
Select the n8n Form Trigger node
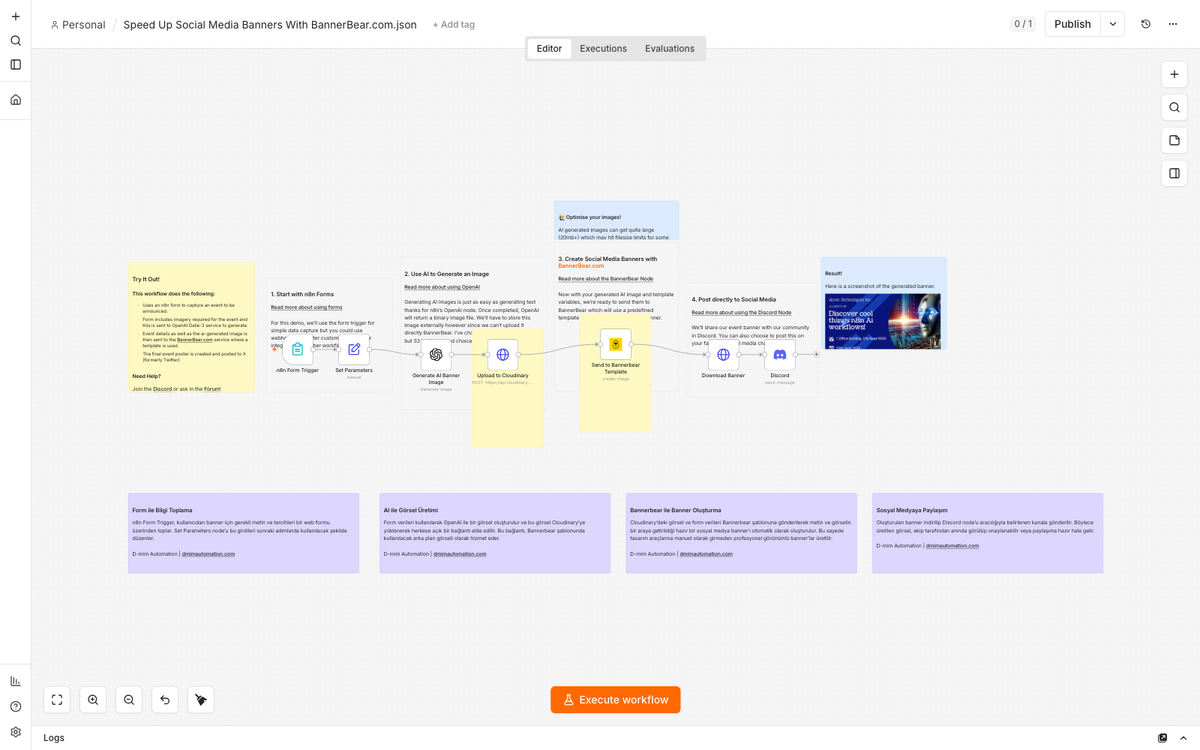pyautogui.click(x=297, y=350)
